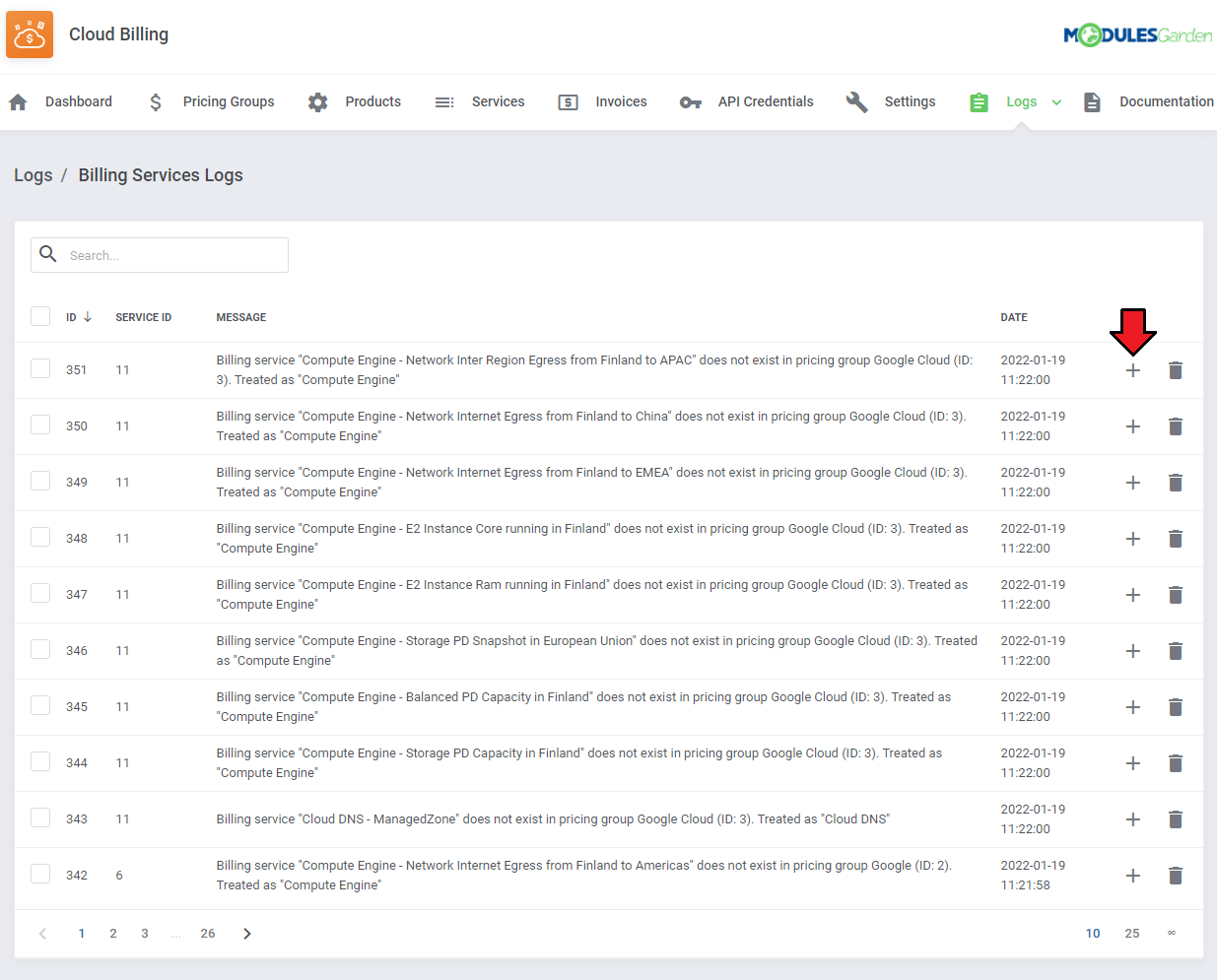1217x980 pixels.
Task: Toggle the select-all checkbox in header
Action: click(x=40, y=316)
